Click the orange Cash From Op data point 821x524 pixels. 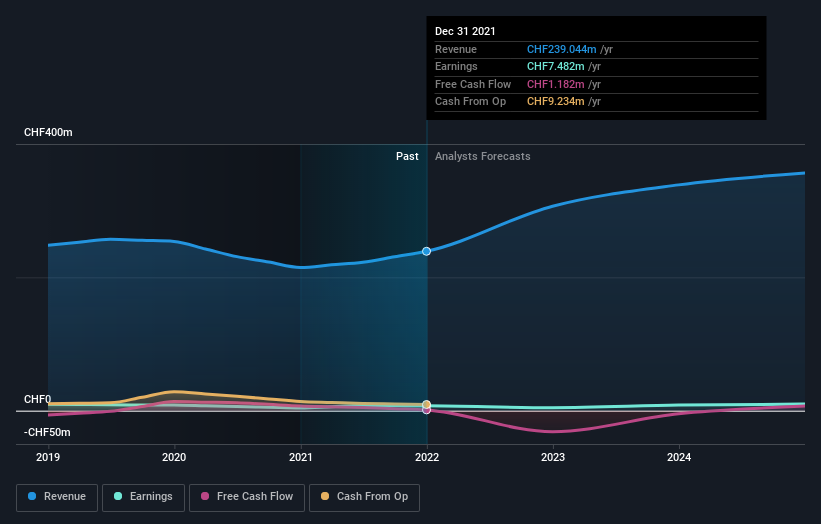[427, 405]
